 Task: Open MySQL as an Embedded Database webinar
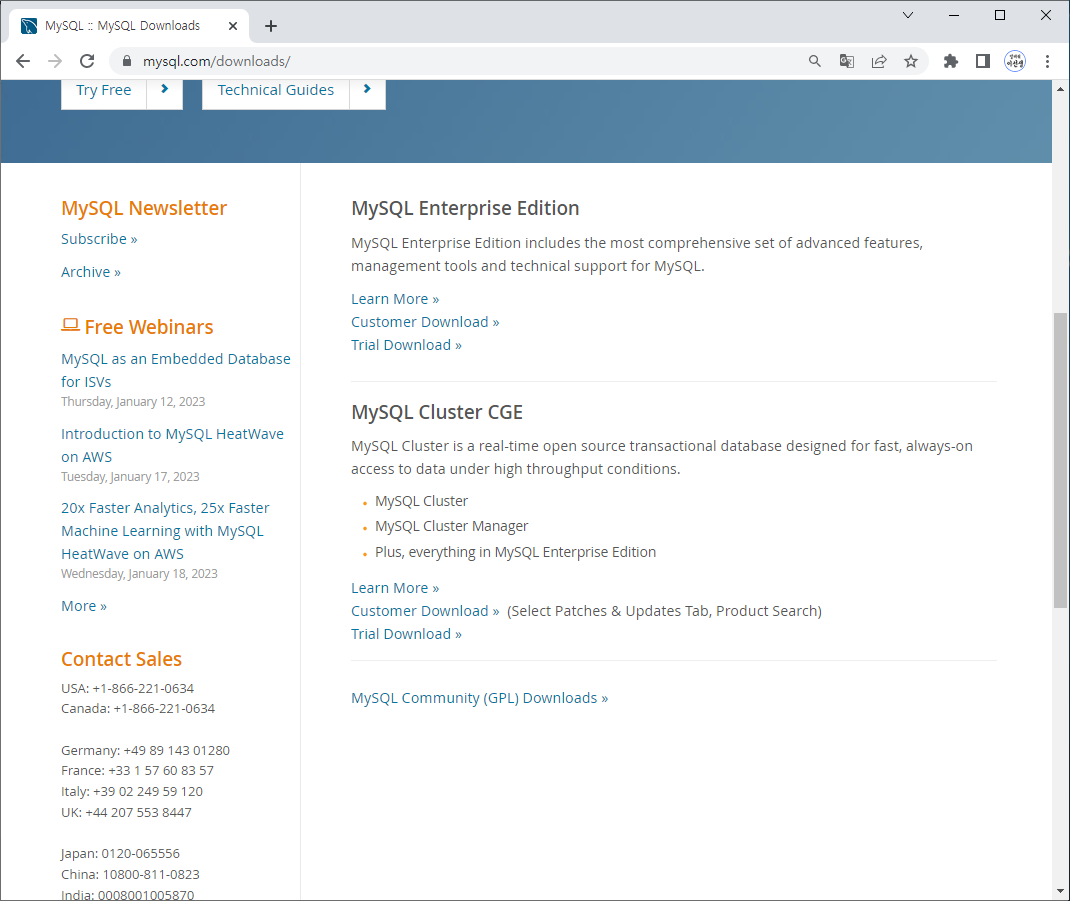point(175,370)
